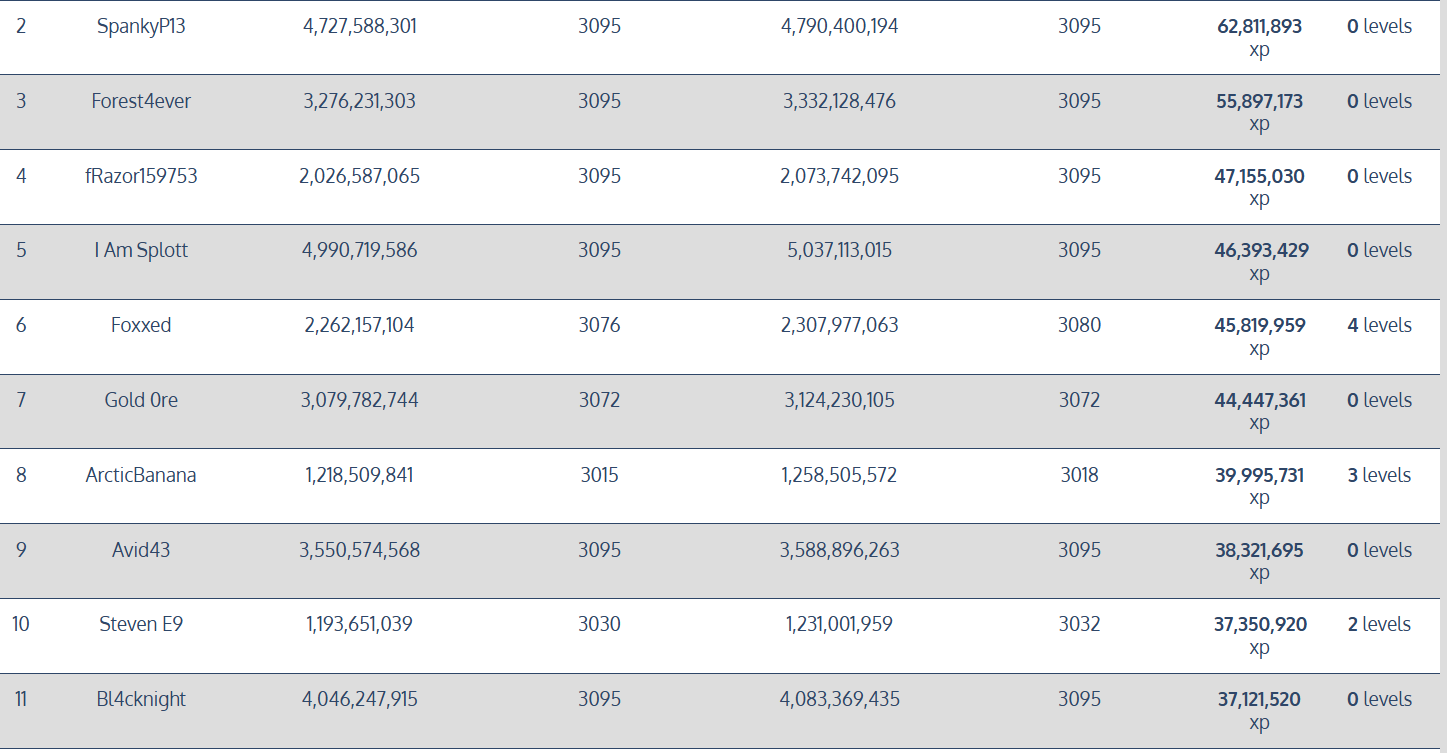
Task: Select end experience 5,037,113,015
Action: [840, 250]
